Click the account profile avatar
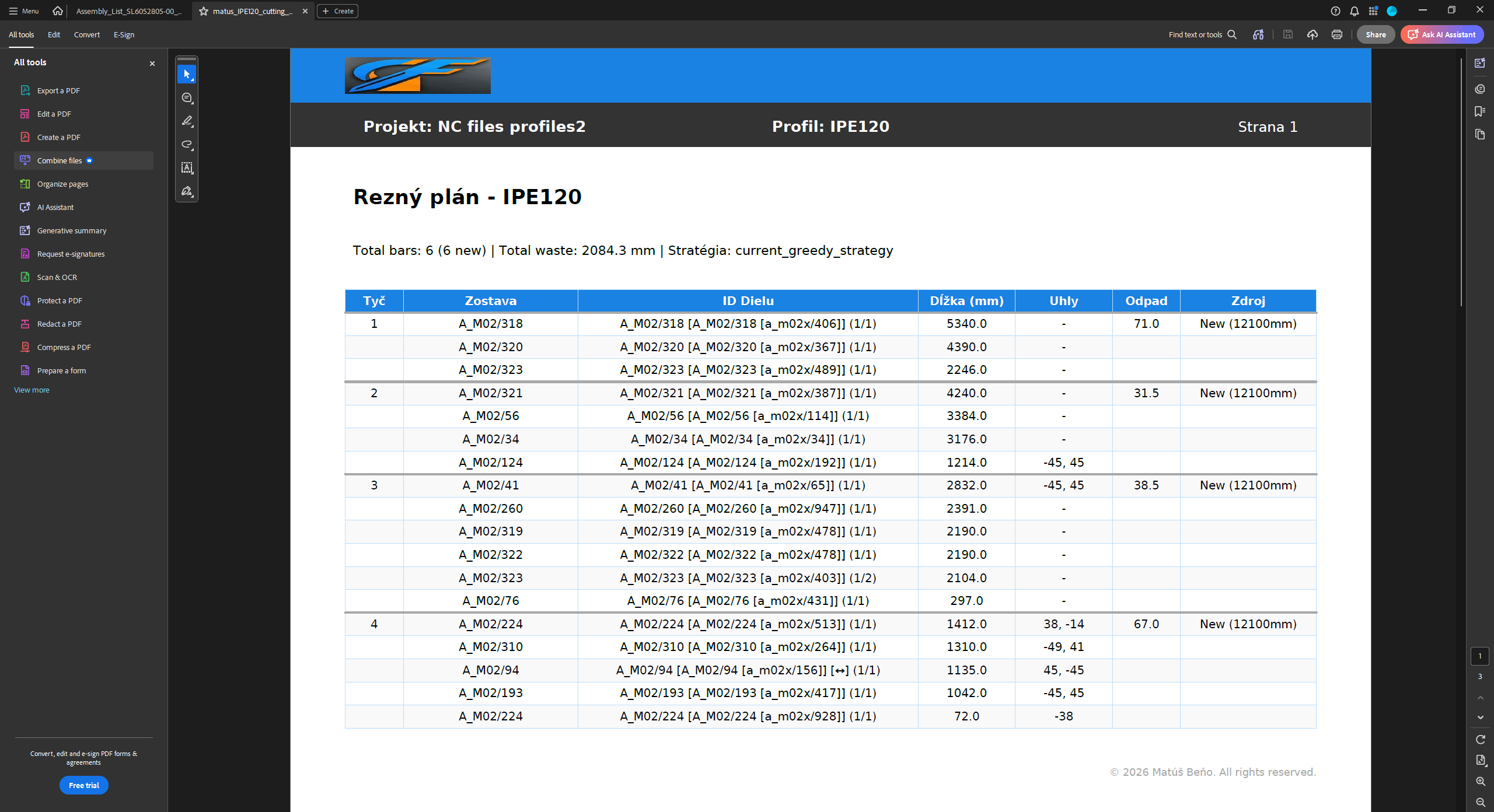 (1391, 10)
